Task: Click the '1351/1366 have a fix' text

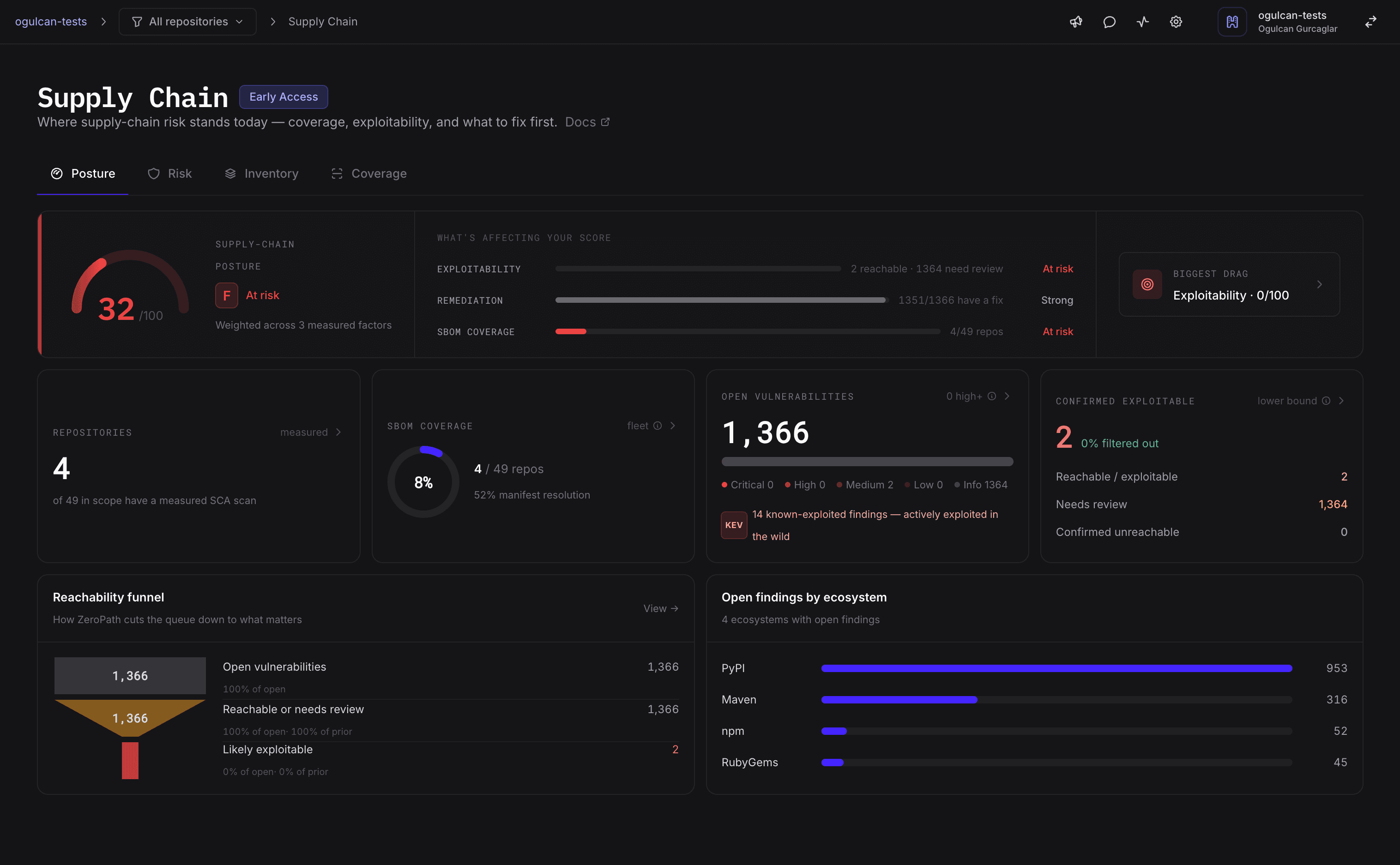Action: (950, 300)
